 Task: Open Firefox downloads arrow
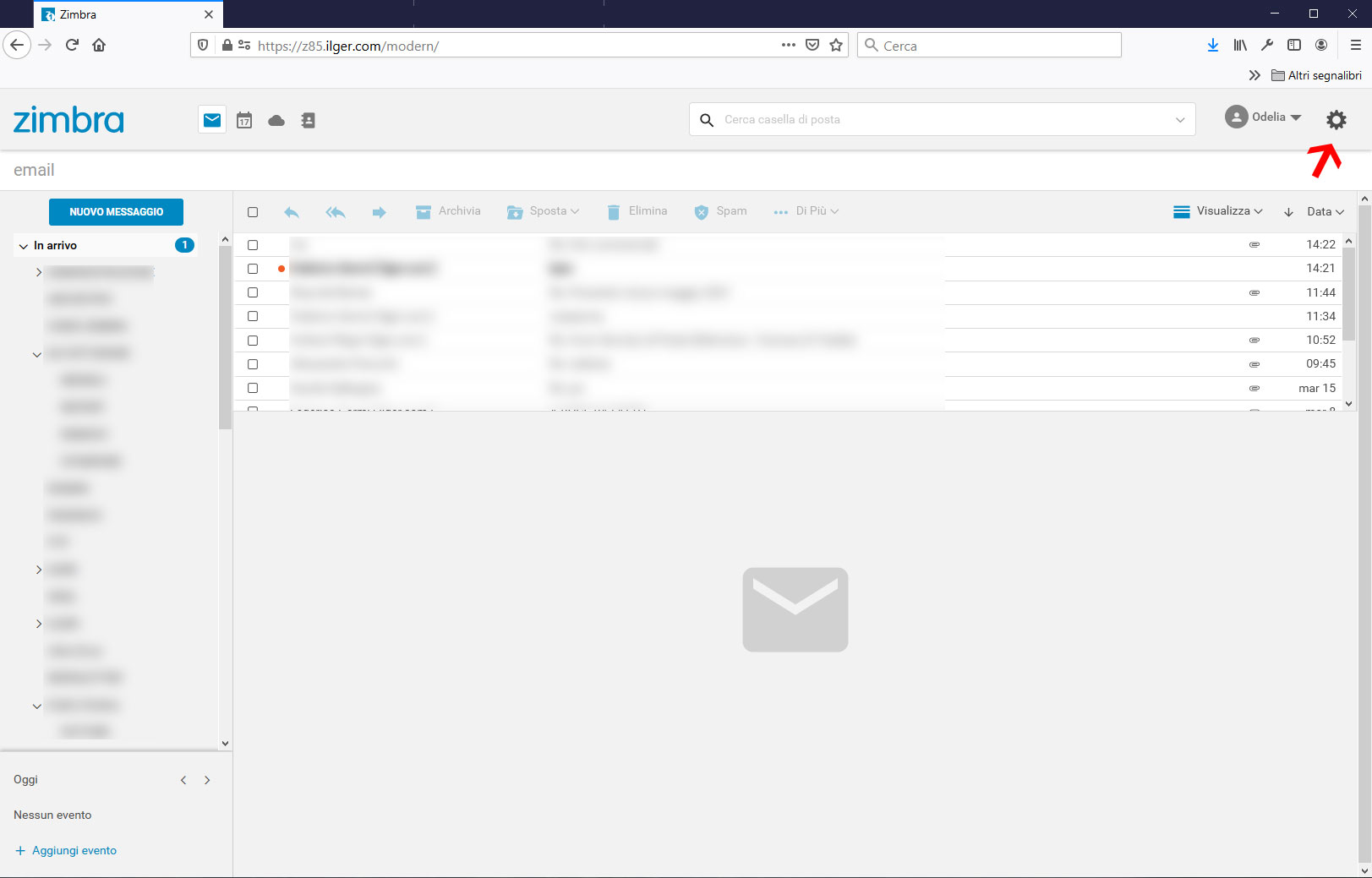1213,45
